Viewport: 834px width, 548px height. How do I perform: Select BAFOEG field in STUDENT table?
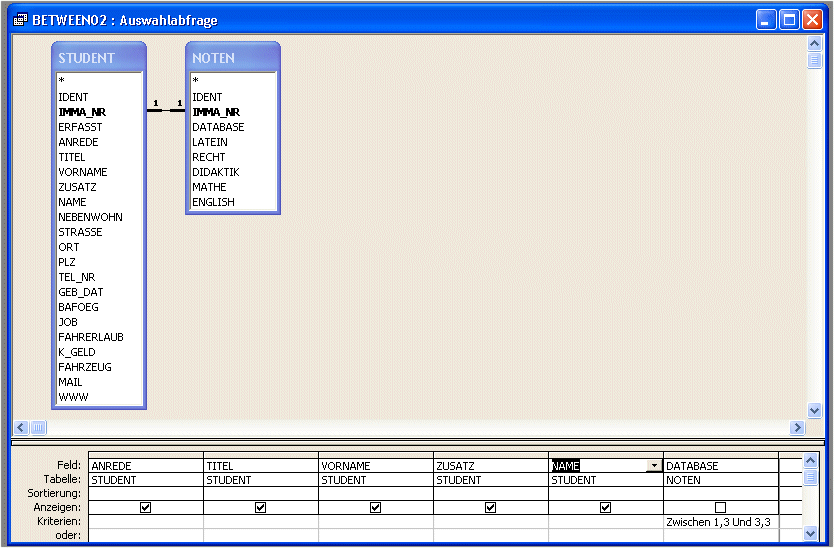(79, 307)
